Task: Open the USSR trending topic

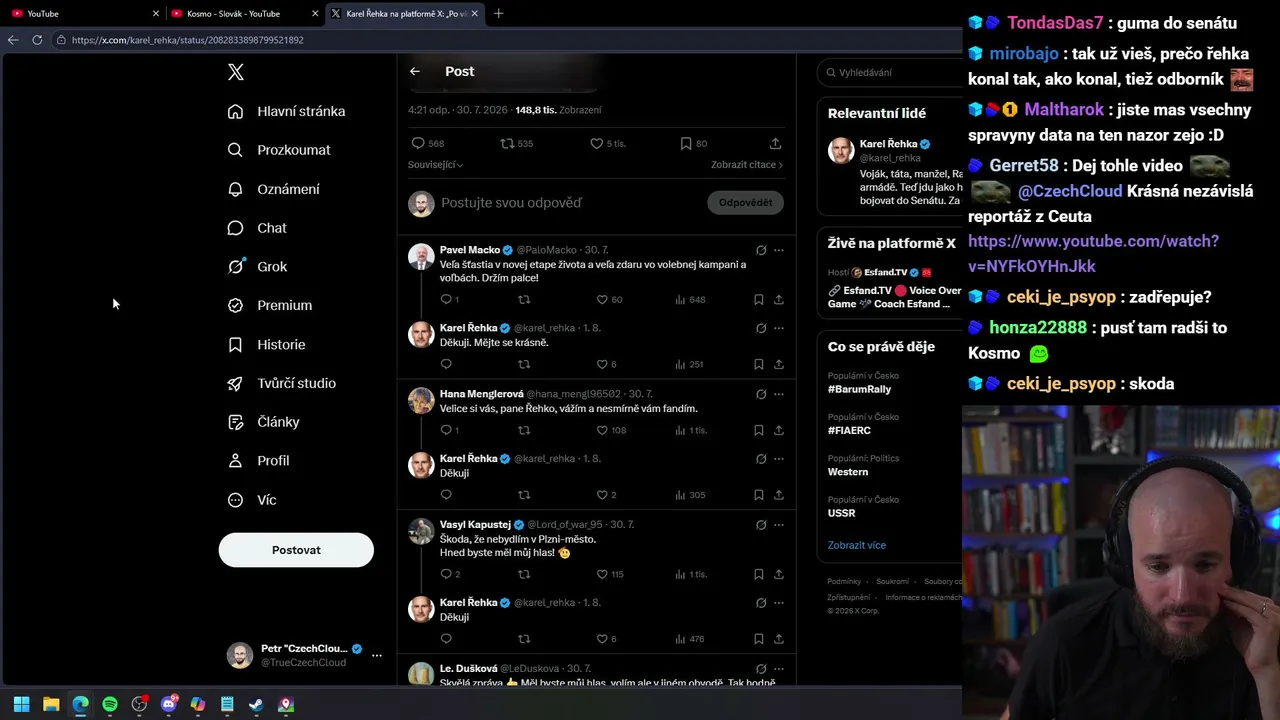Action: (842, 513)
